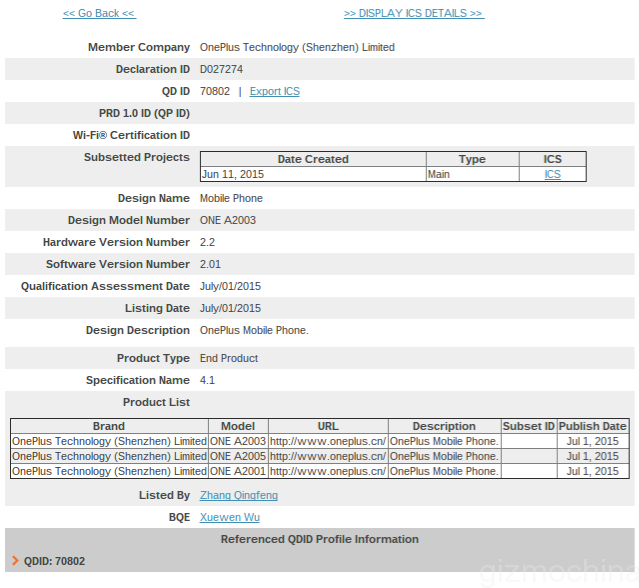
Task: Click the Jun 11, 2015 date cell
Action: point(313,174)
